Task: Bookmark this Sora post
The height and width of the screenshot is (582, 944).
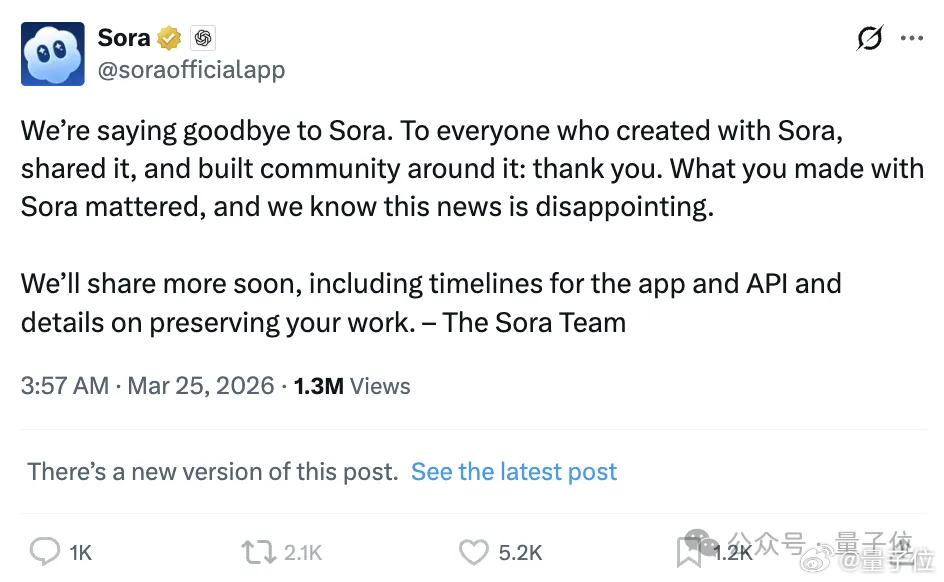Action: click(688, 551)
